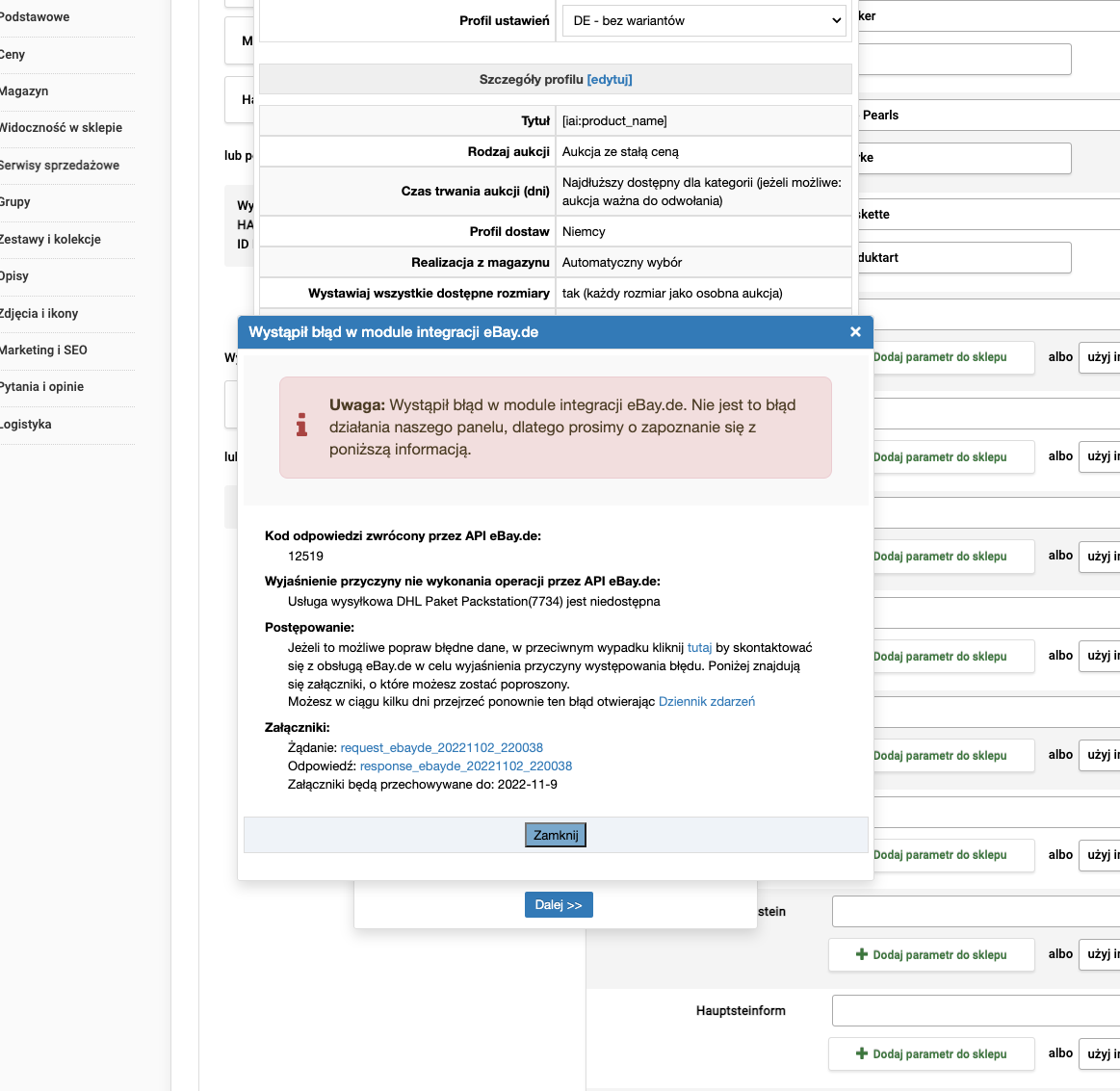Open Serwisy sprzedażowe section

click(x=60, y=165)
